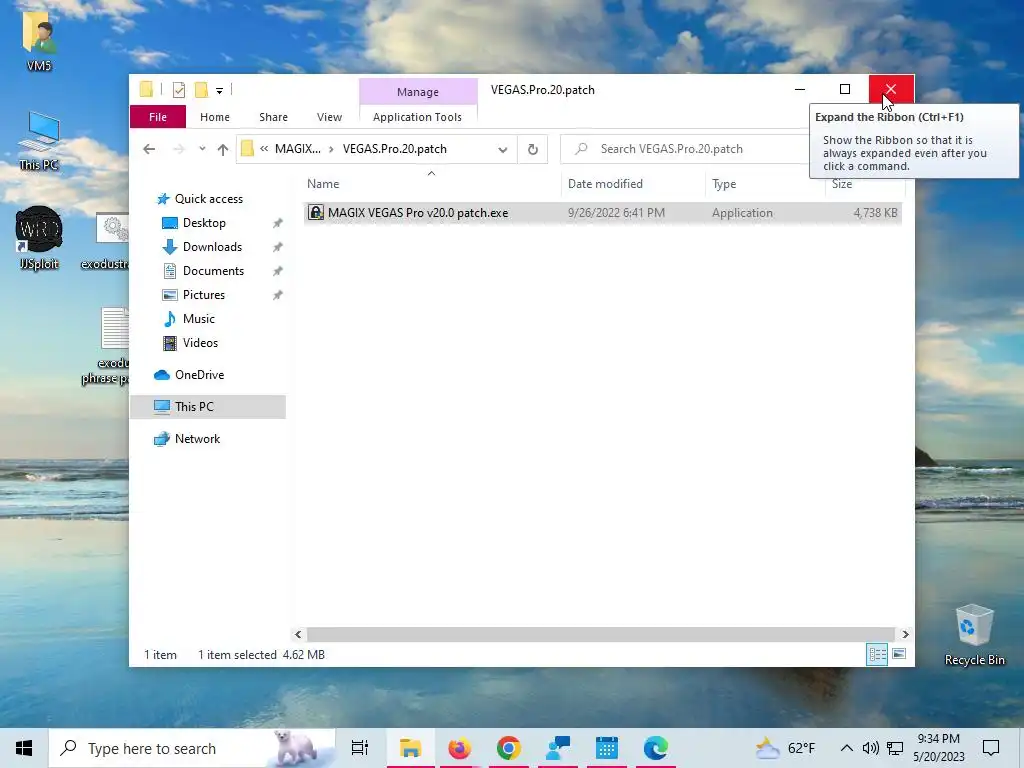Viewport: 1024px width, 768px height.
Task: Open Music in the navigation pane
Action: [199, 319]
